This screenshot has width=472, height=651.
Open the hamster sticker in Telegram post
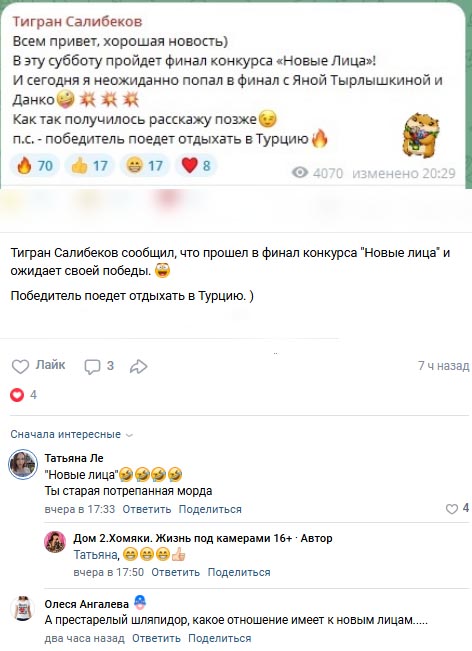click(x=420, y=135)
